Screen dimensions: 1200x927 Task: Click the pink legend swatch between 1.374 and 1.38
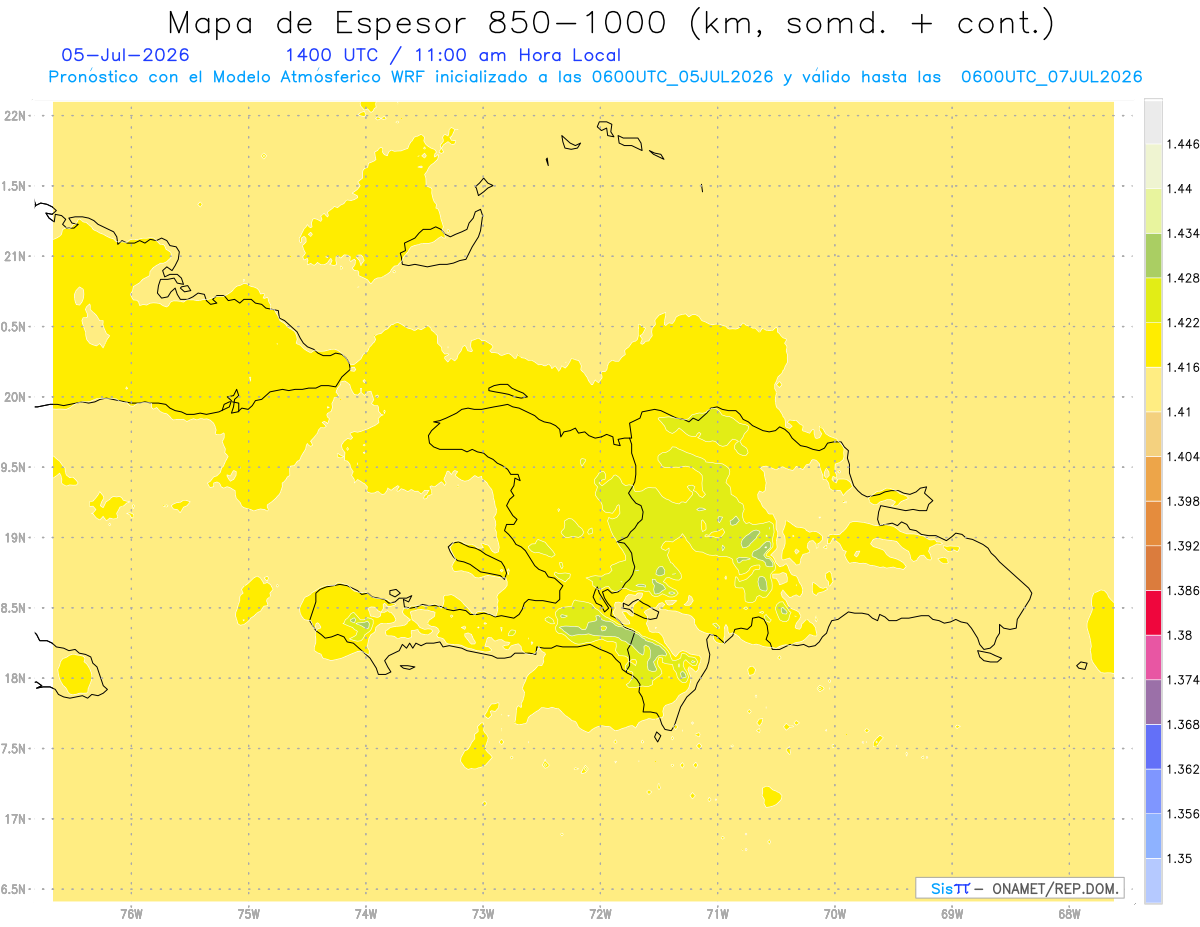pyautogui.click(x=1153, y=657)
